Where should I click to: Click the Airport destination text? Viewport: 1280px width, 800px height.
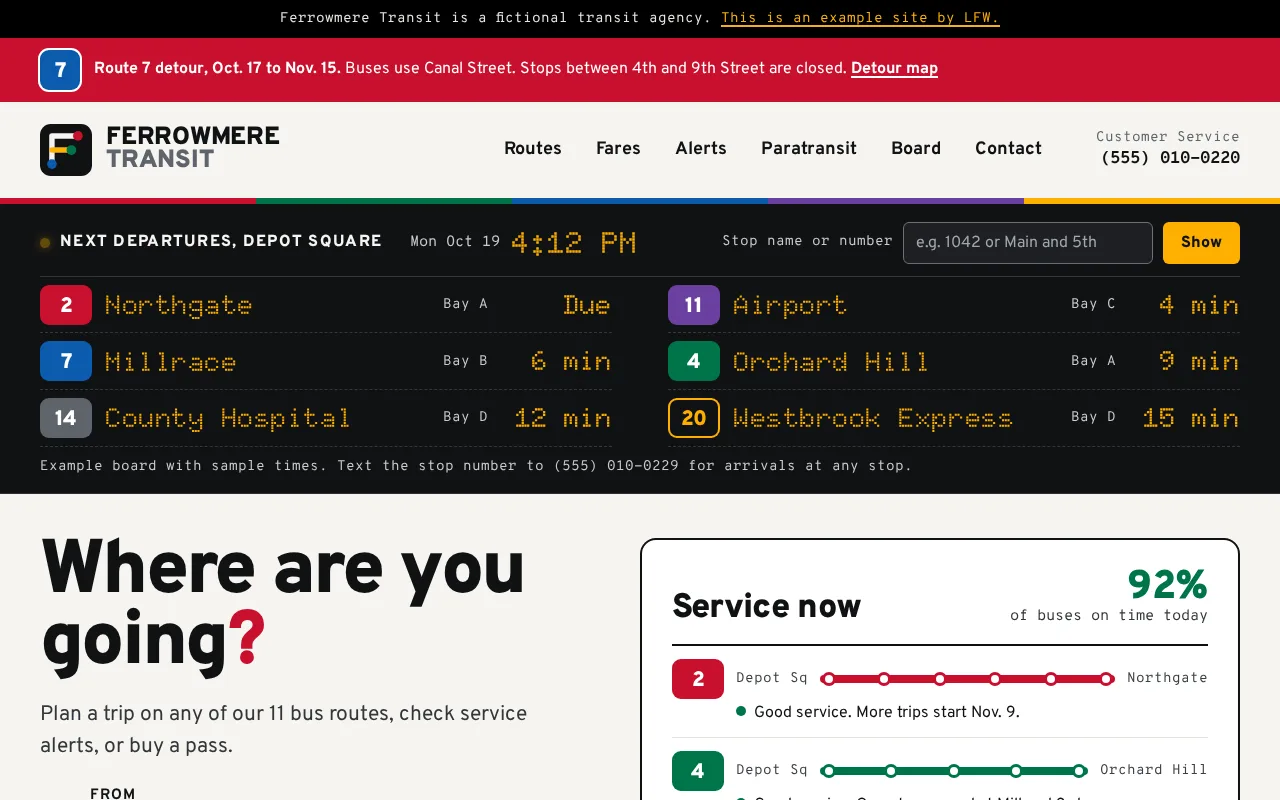point(790,305)
